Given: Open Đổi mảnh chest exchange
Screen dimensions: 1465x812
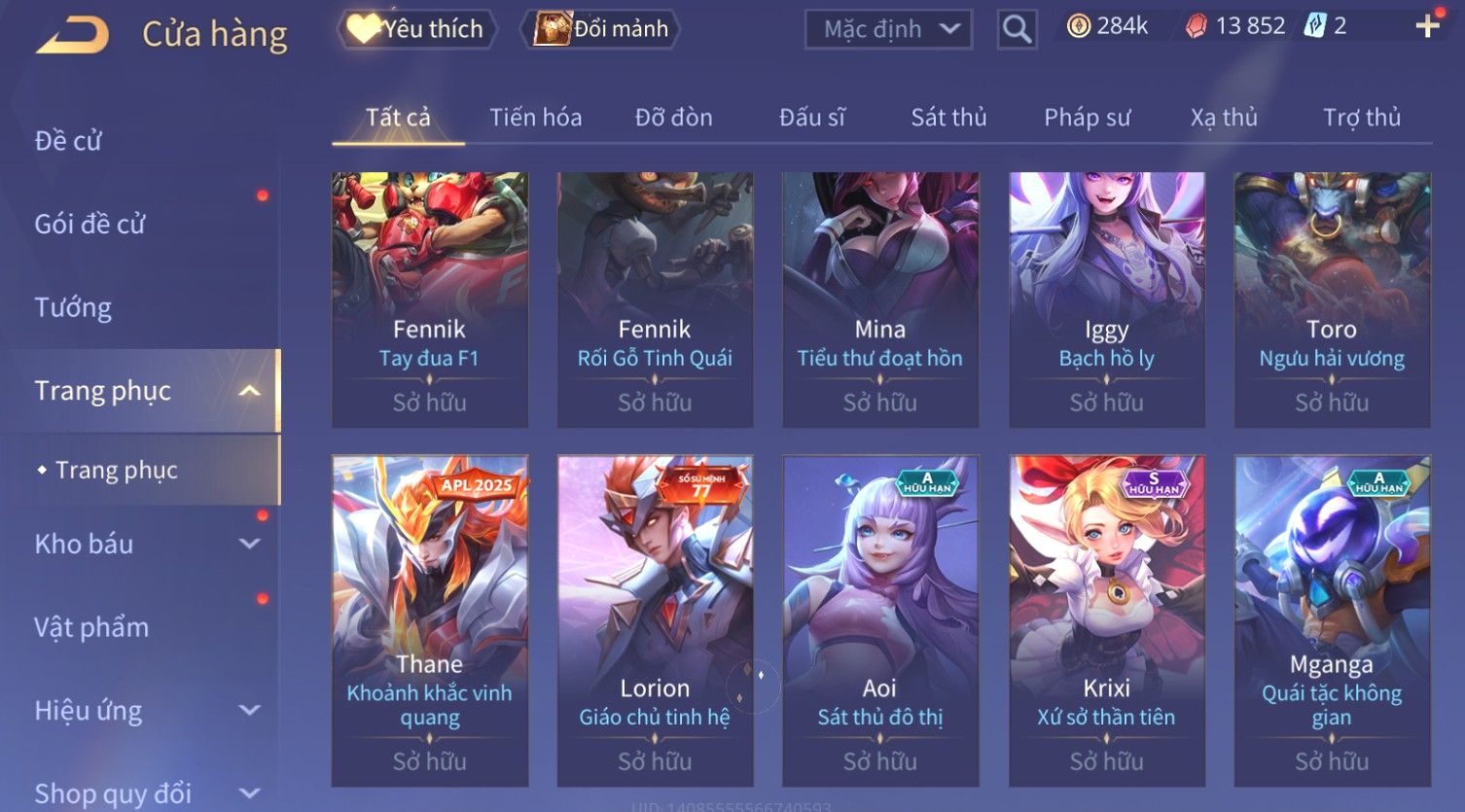Looking at the screenshot, I should coord(600,29).
